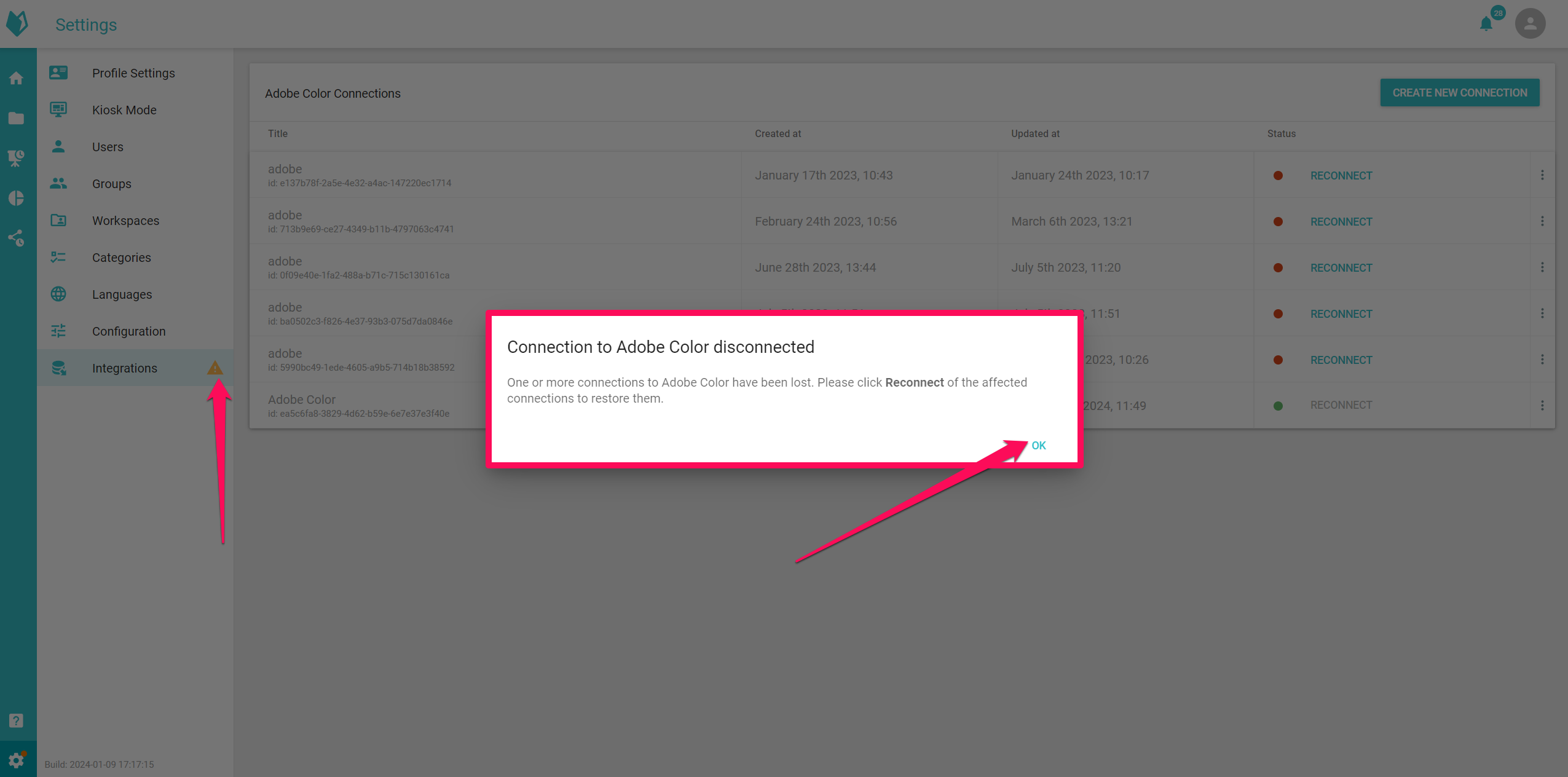Reconnect the June 28th 2023 connection
The width and height of the screenshot is (1568, 777).
[1341, 268]
